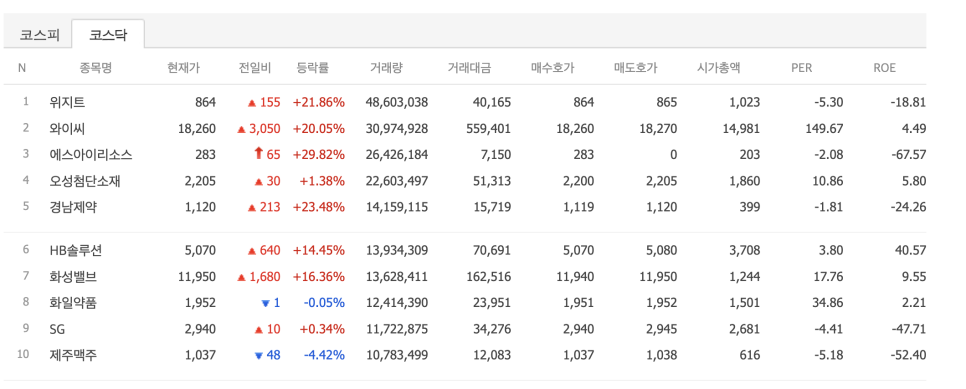The width and height of the screenshot is (966, 389).
Task: Open stock 화성밸브
Action: click(73, 277)
